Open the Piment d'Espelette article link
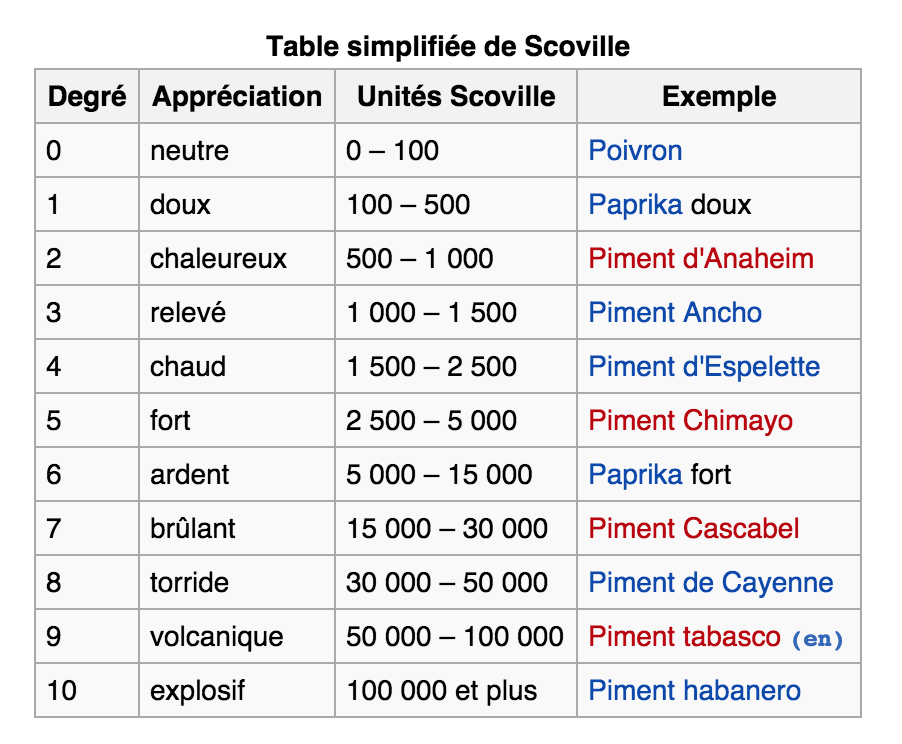Screen dimensions: 902x744 coord(704,367)
